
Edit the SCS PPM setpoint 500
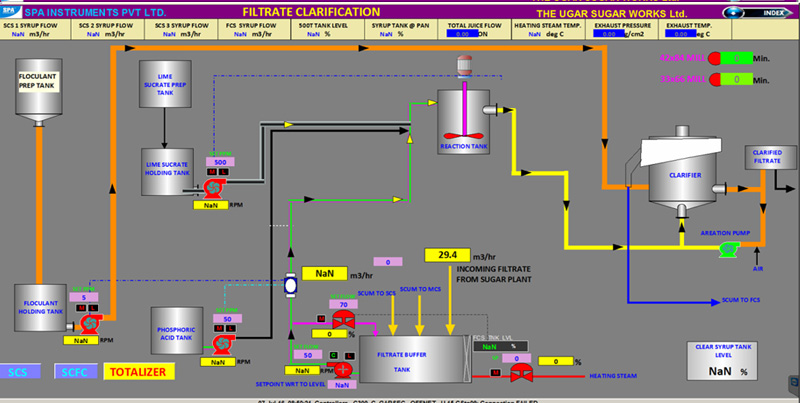tap(220, 162)
